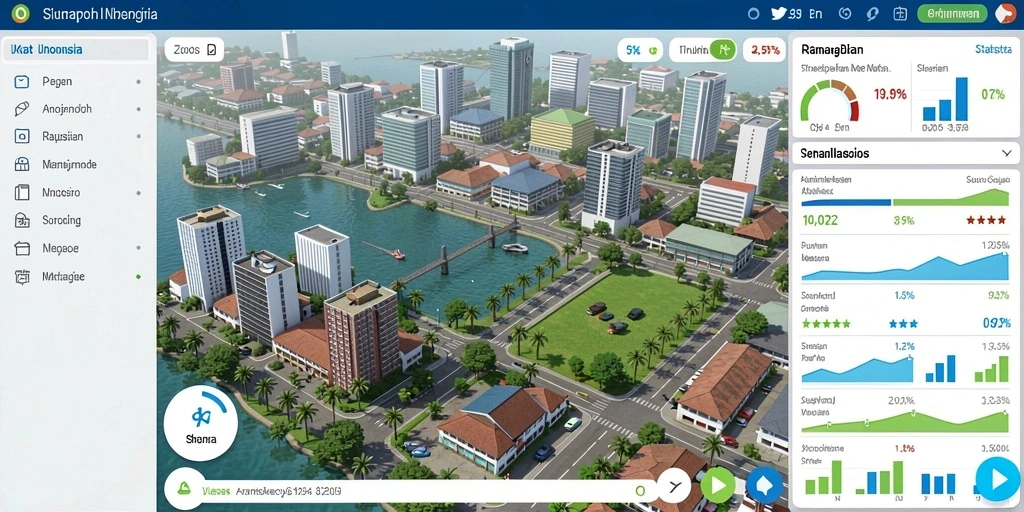This screenshot has height=512, width=1024.
Task: Click the green dot beside Mnhagae
Action: tap(138, 277)
